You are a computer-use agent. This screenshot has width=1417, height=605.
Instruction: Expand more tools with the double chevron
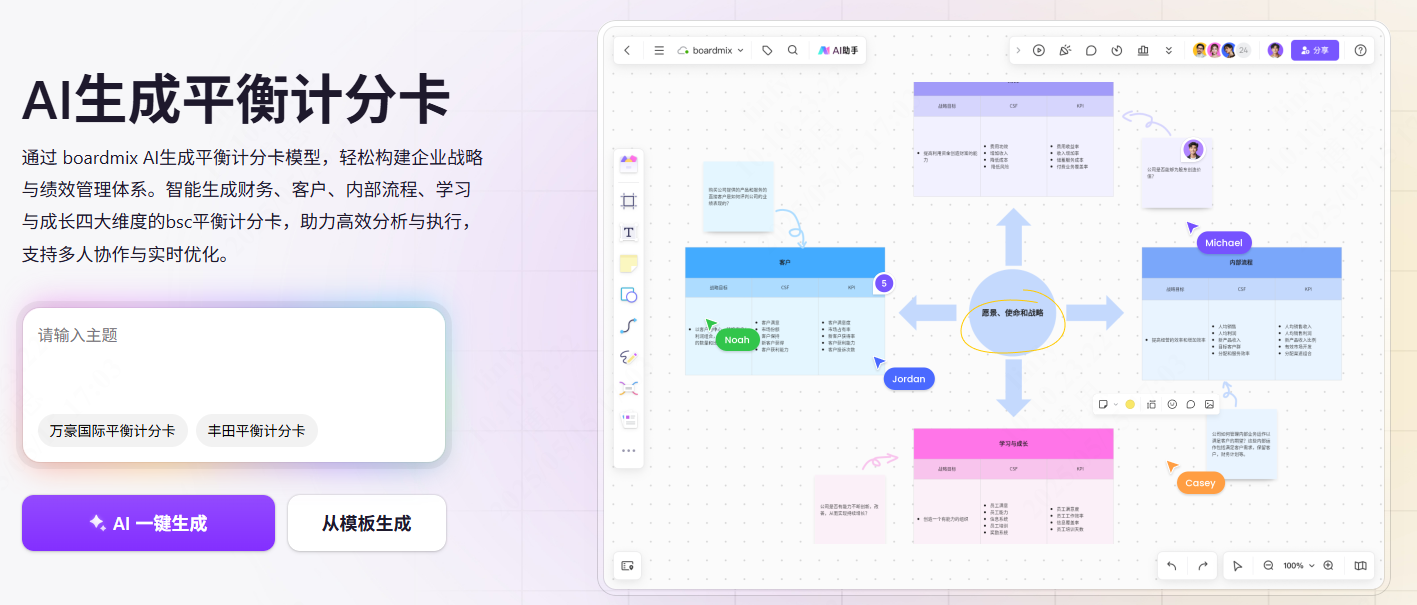pos(1169,50)
